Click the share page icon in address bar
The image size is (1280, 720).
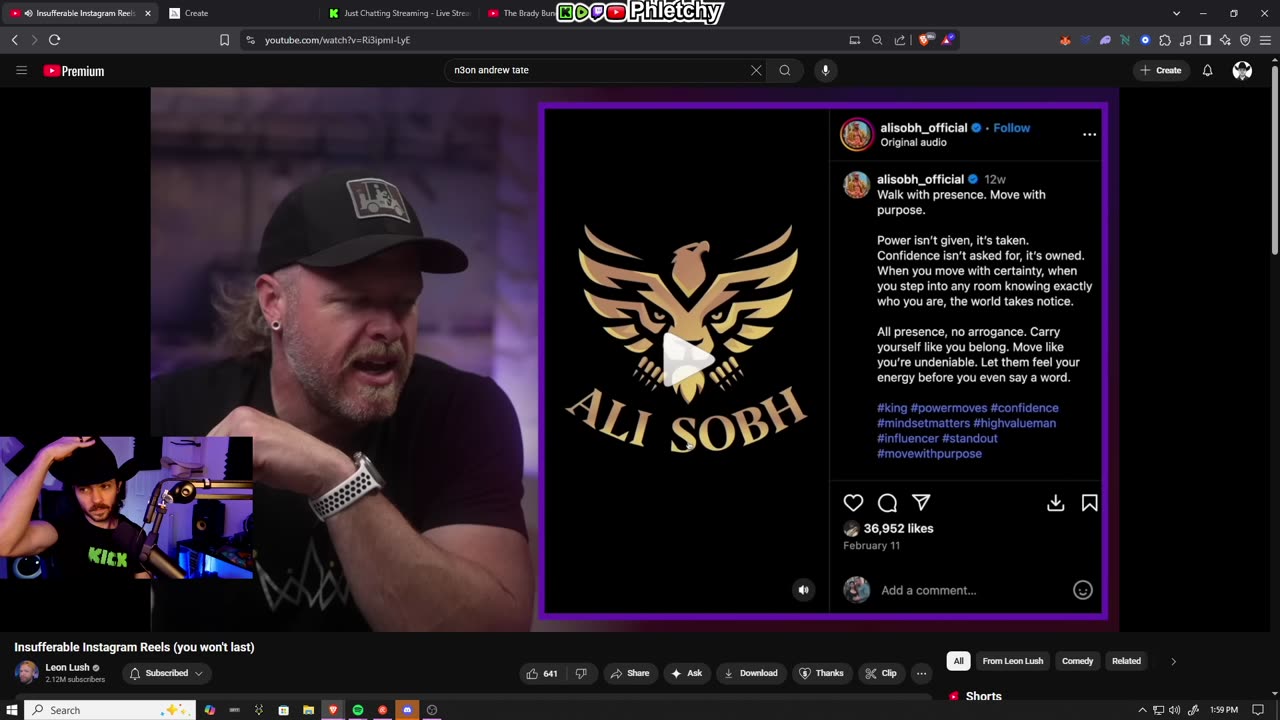point(900,40)
